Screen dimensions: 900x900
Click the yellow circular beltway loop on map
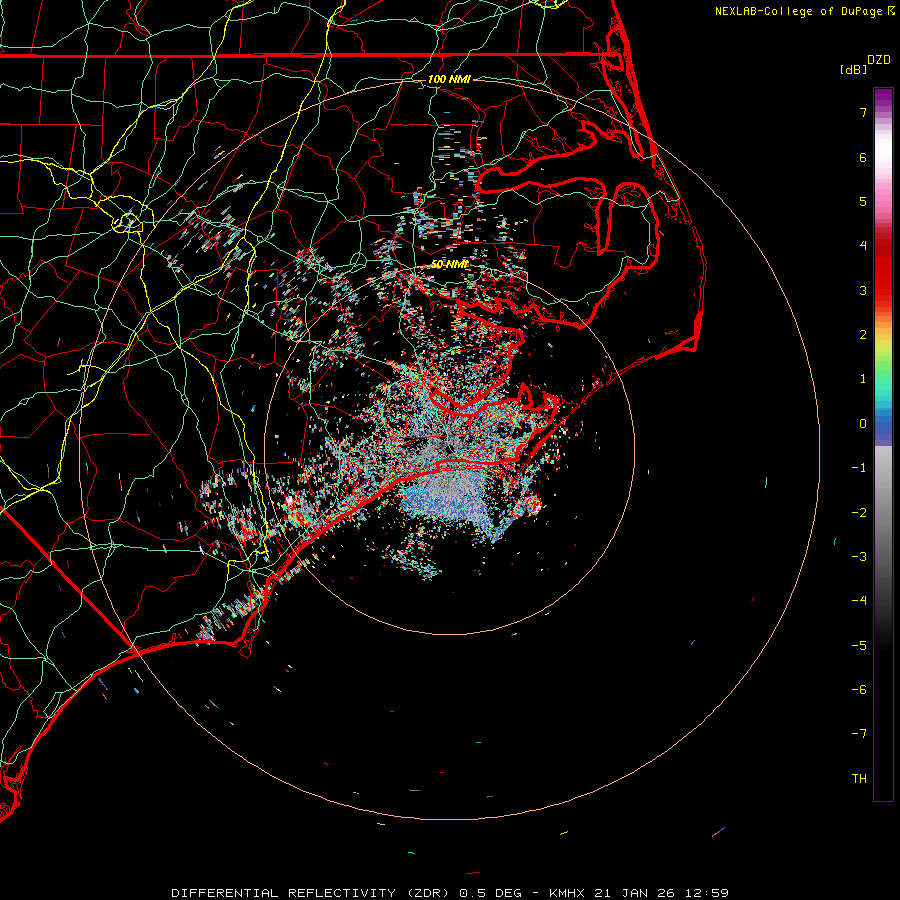(x=128, y=221)
